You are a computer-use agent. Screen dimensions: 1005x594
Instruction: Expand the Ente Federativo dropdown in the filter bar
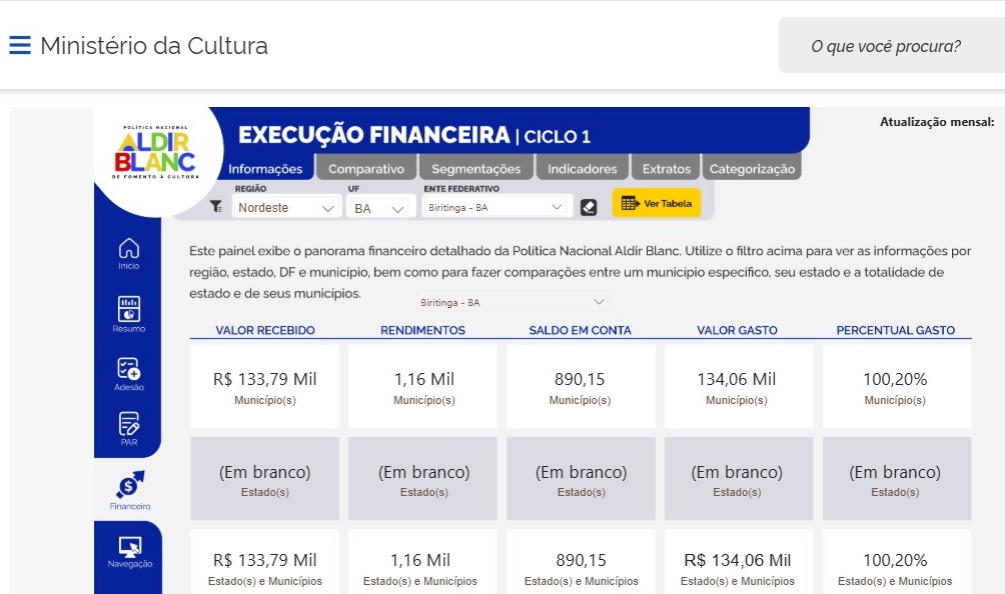496,208
